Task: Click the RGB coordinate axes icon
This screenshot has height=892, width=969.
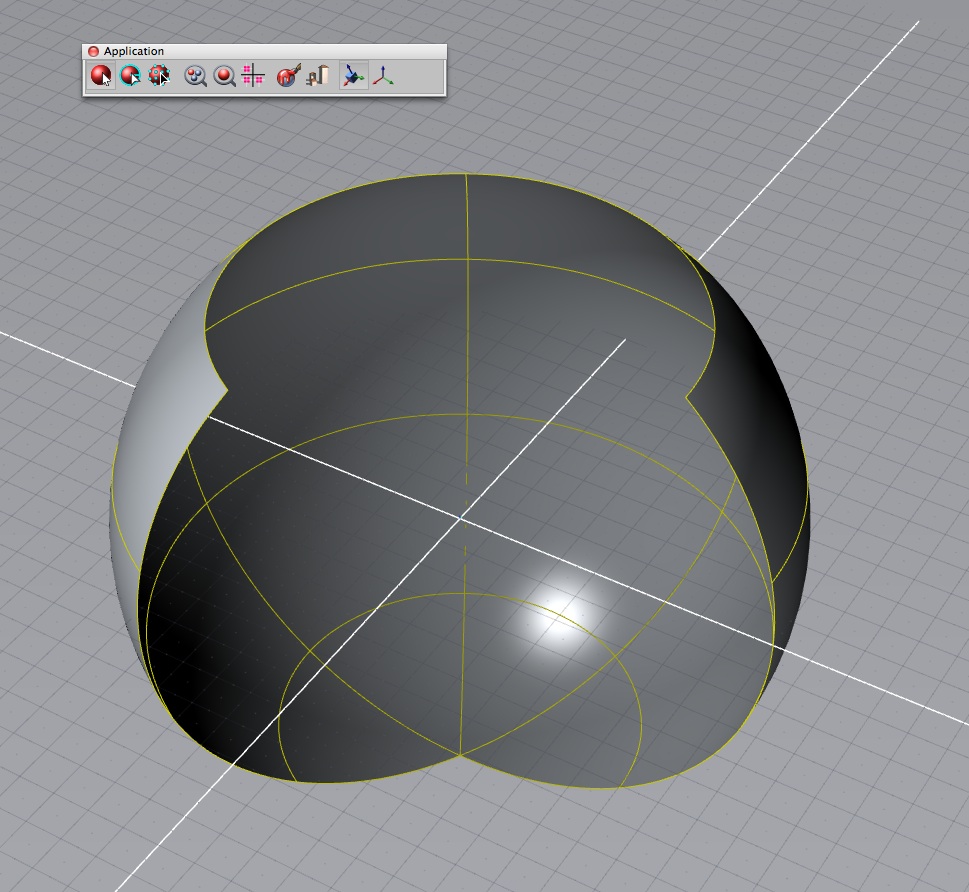Action: 384,76
